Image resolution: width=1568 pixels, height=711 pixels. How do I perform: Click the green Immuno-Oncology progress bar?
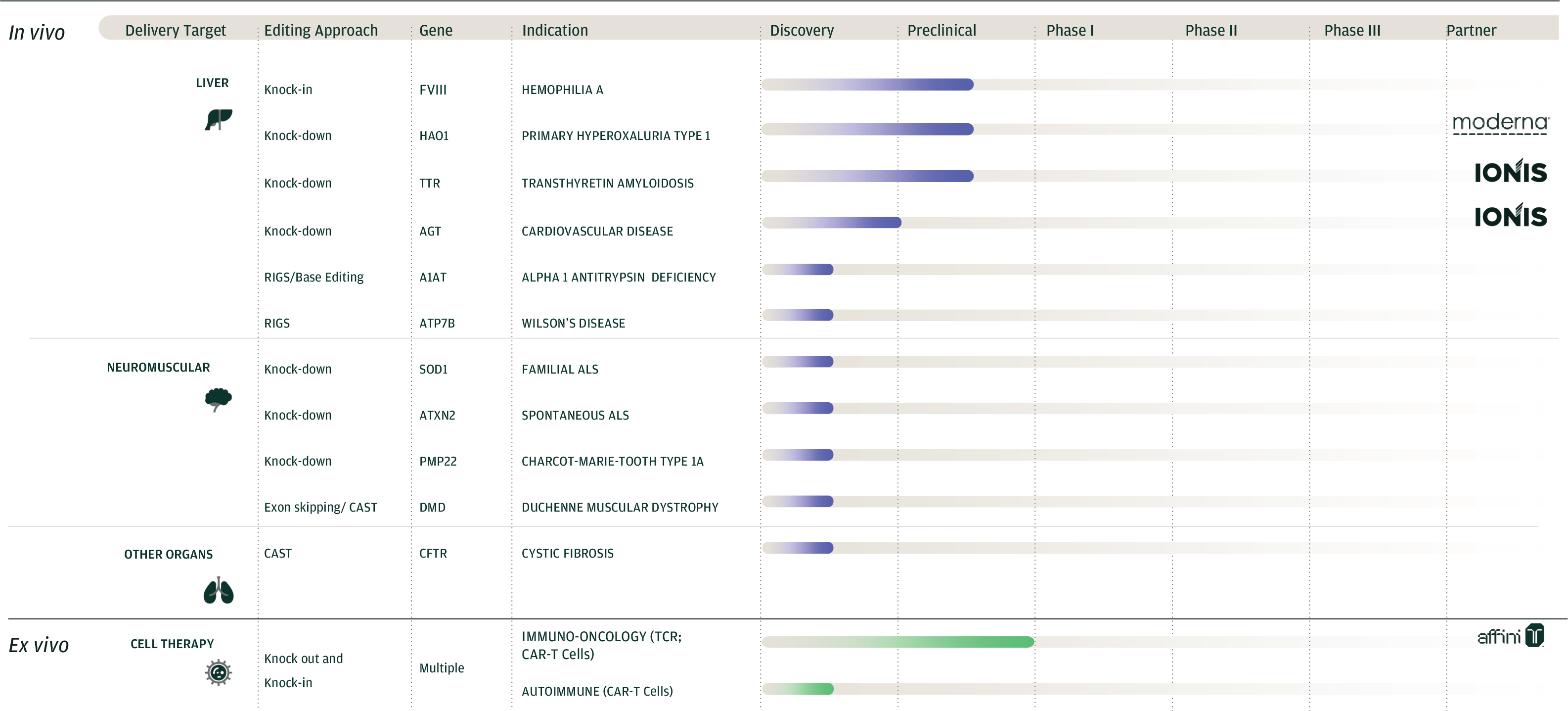898,642
